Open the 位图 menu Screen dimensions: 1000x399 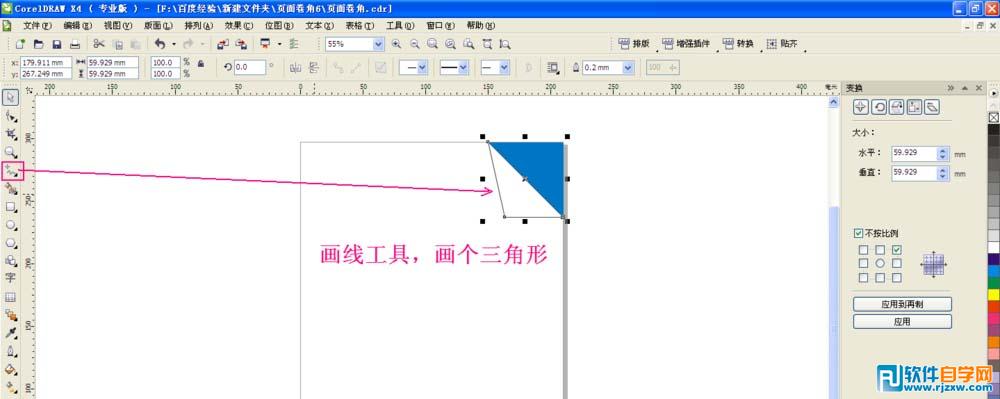(x=279, y=25)
